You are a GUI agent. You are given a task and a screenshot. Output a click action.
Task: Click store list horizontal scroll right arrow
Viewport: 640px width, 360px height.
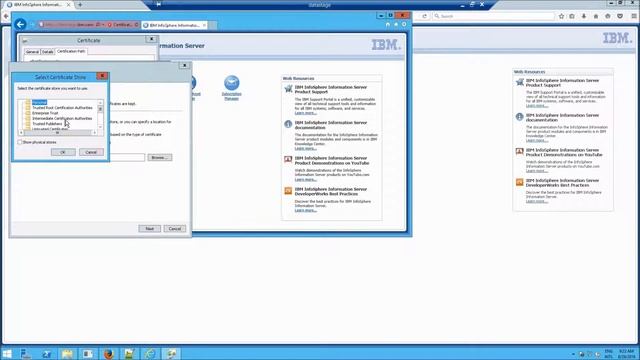point(95,133)
